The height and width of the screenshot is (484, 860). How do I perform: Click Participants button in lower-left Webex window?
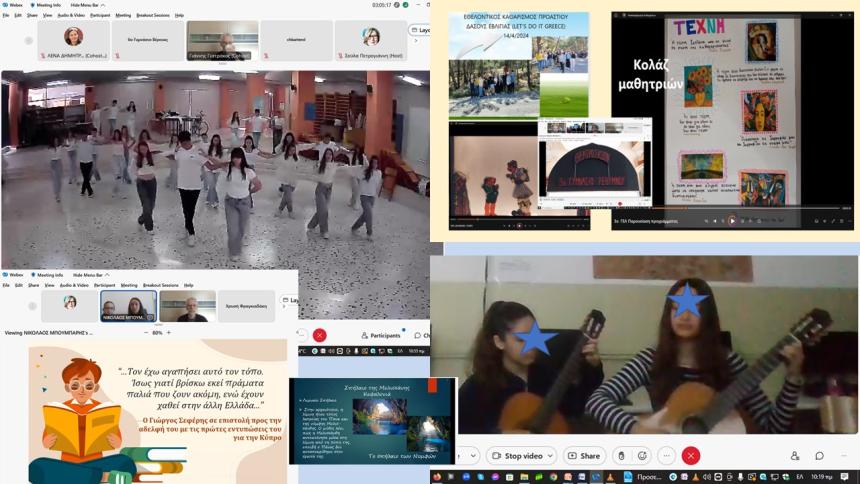point(380,336)
